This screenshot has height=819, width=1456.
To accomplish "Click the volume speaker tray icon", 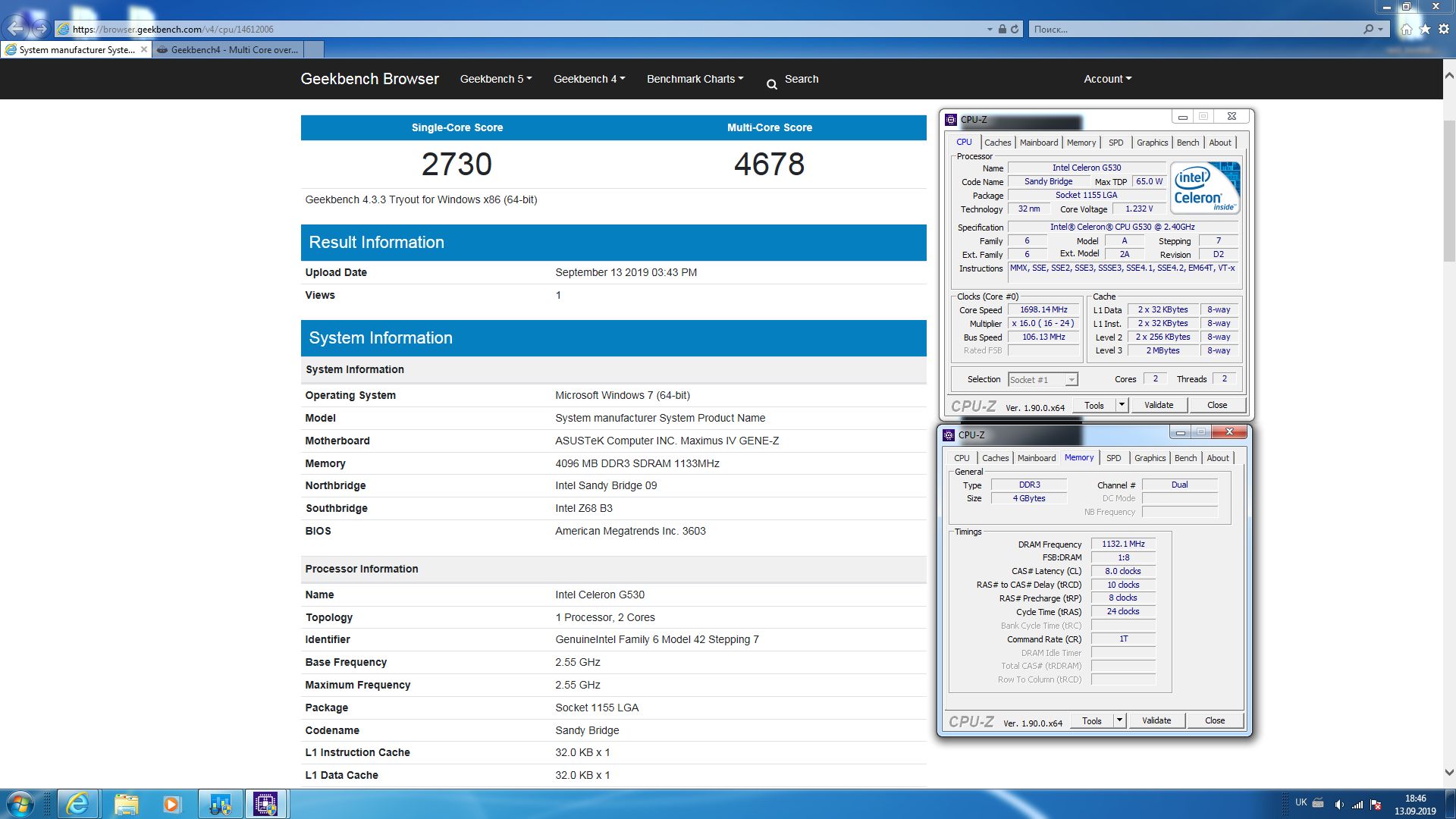I will click(x=1339, y=805).
